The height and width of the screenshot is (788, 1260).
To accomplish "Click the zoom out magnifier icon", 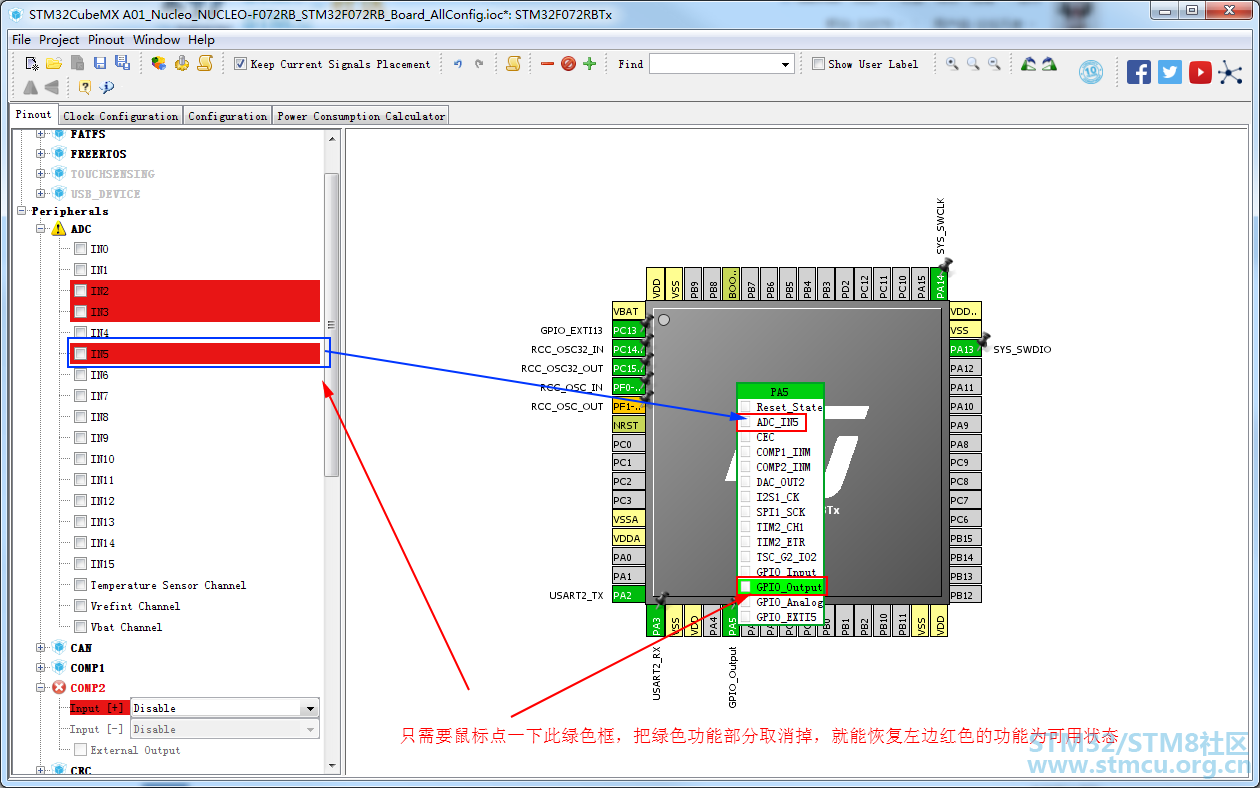I will point(994,63).
